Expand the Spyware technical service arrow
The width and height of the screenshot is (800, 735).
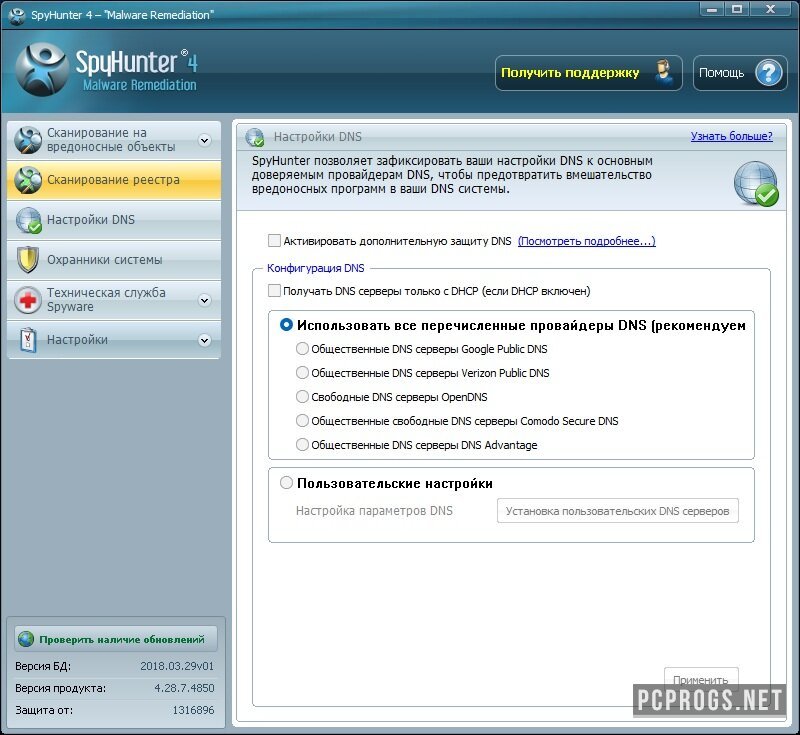pyautogui.click(x=205, y=300)
